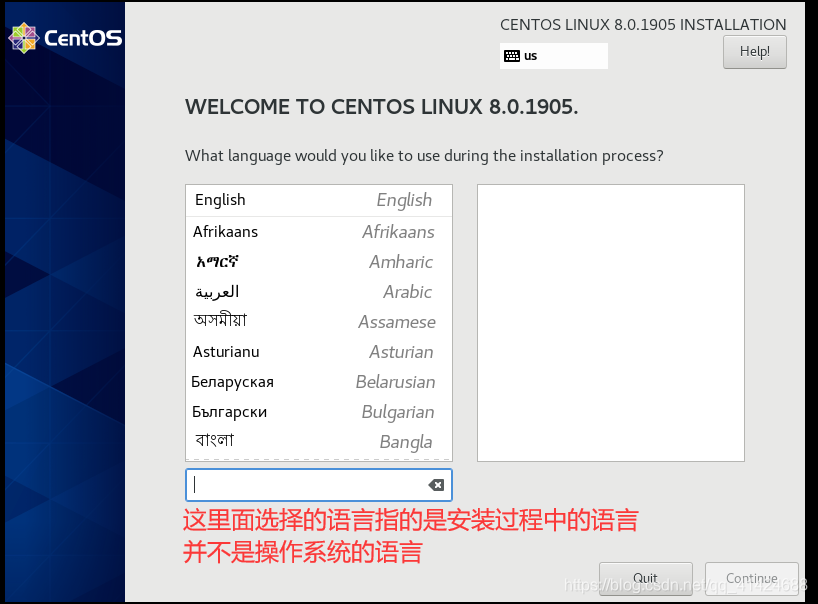The width and height of the screenshot is (818, 604).
Task: Clear the language search field with the backspace icon
Action: (436, 485)
